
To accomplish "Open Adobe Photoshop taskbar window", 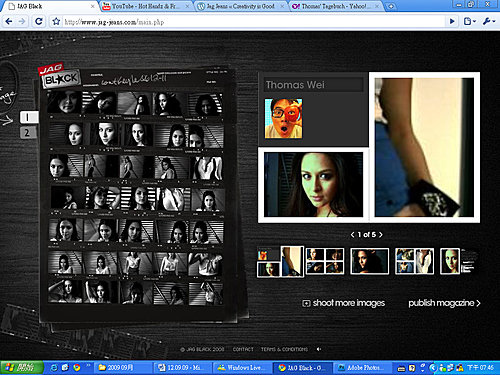I will [361, 367].
